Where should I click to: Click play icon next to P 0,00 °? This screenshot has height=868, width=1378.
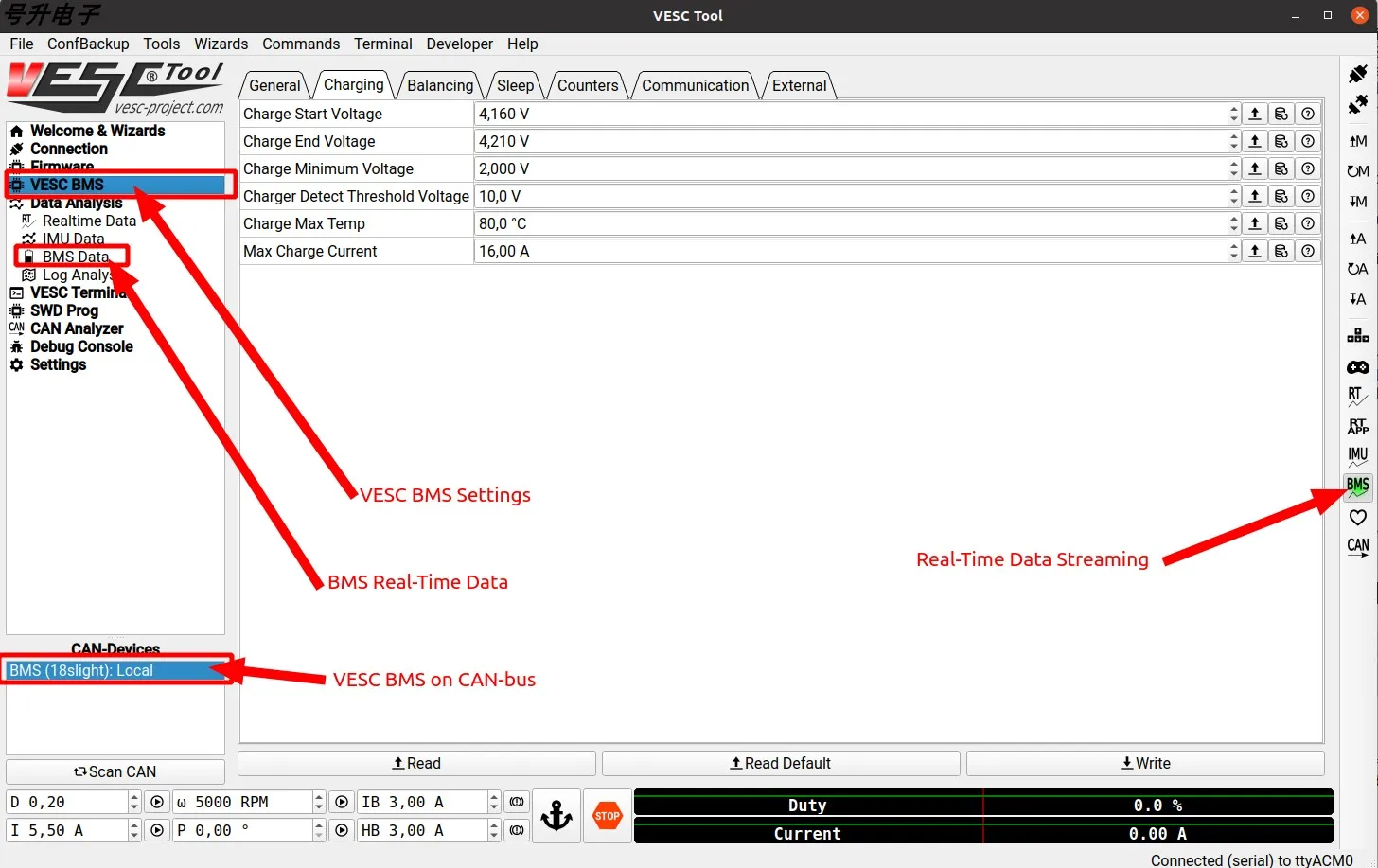click(342, 830)
